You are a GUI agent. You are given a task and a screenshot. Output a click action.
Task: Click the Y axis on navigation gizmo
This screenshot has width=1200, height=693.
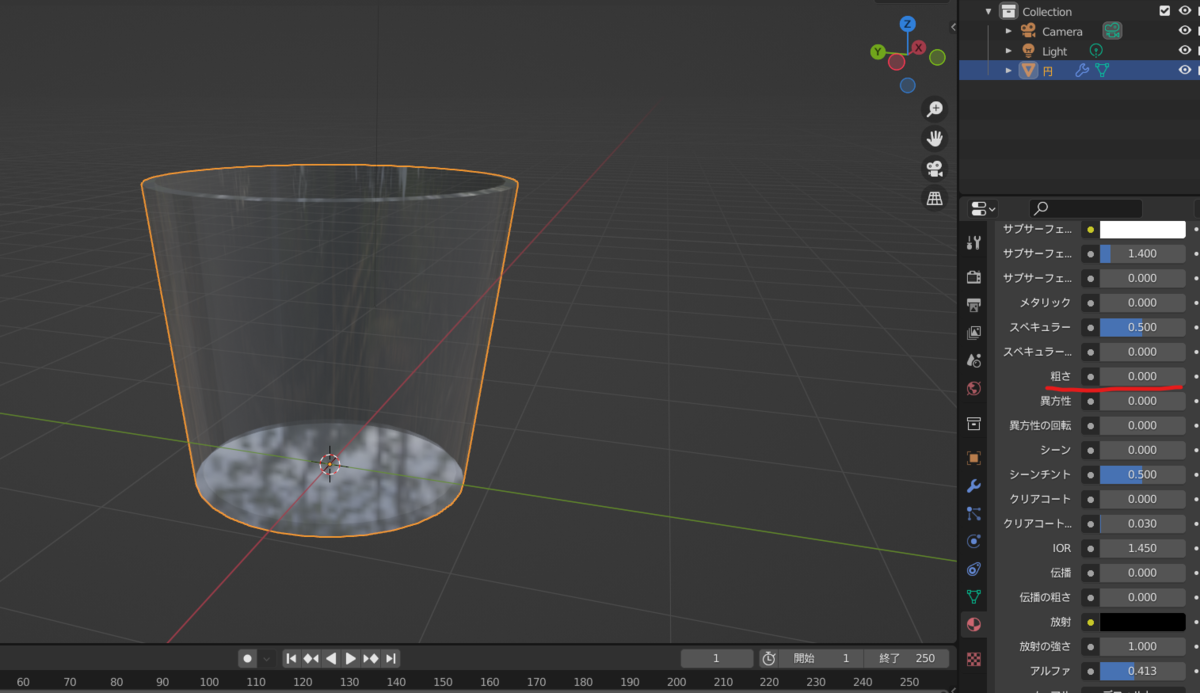pyautogui.click(x=877, y=52)
